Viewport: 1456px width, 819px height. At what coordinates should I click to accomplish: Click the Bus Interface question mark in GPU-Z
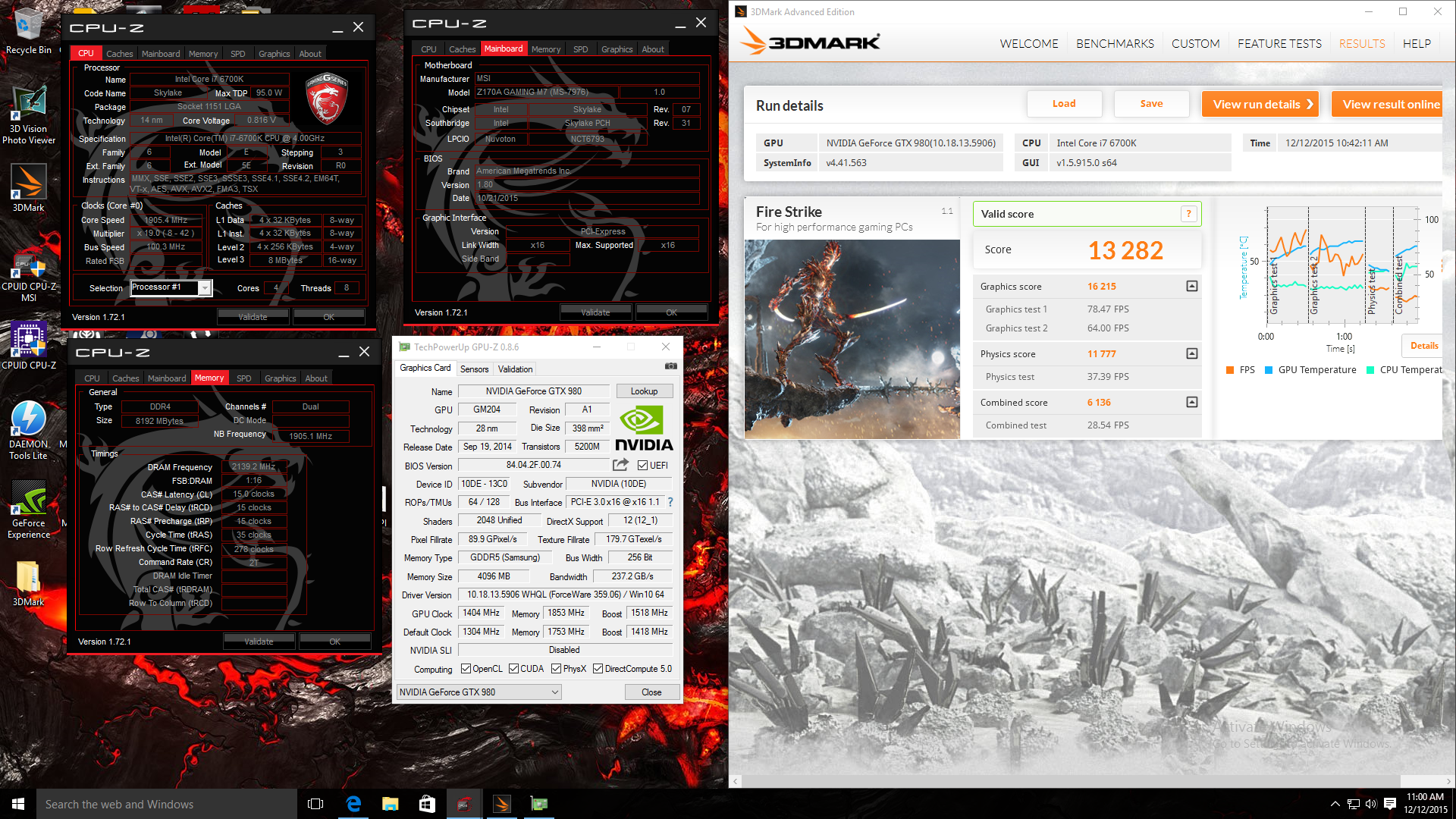[670, 502]
